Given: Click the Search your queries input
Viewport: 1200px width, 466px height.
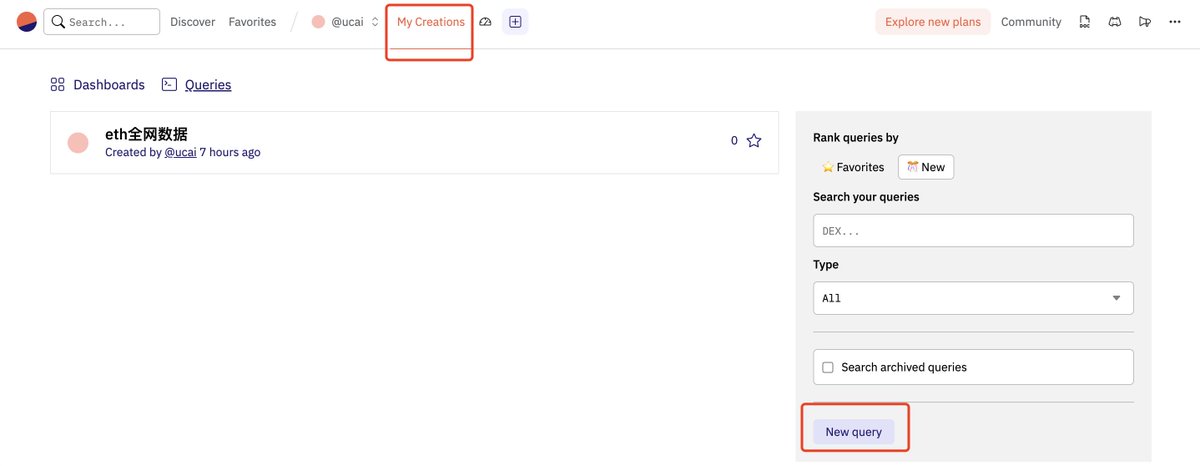Looking at the screenshot, I should 973,230.
